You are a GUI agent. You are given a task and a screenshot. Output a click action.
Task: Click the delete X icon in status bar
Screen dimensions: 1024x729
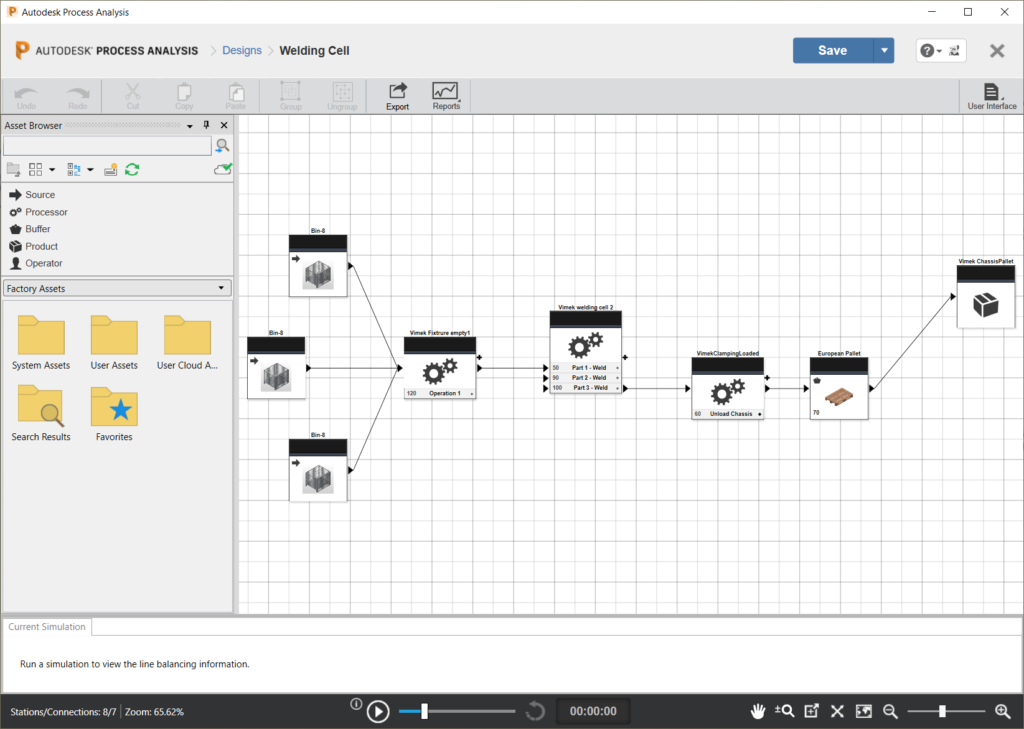tap(837, 711)
